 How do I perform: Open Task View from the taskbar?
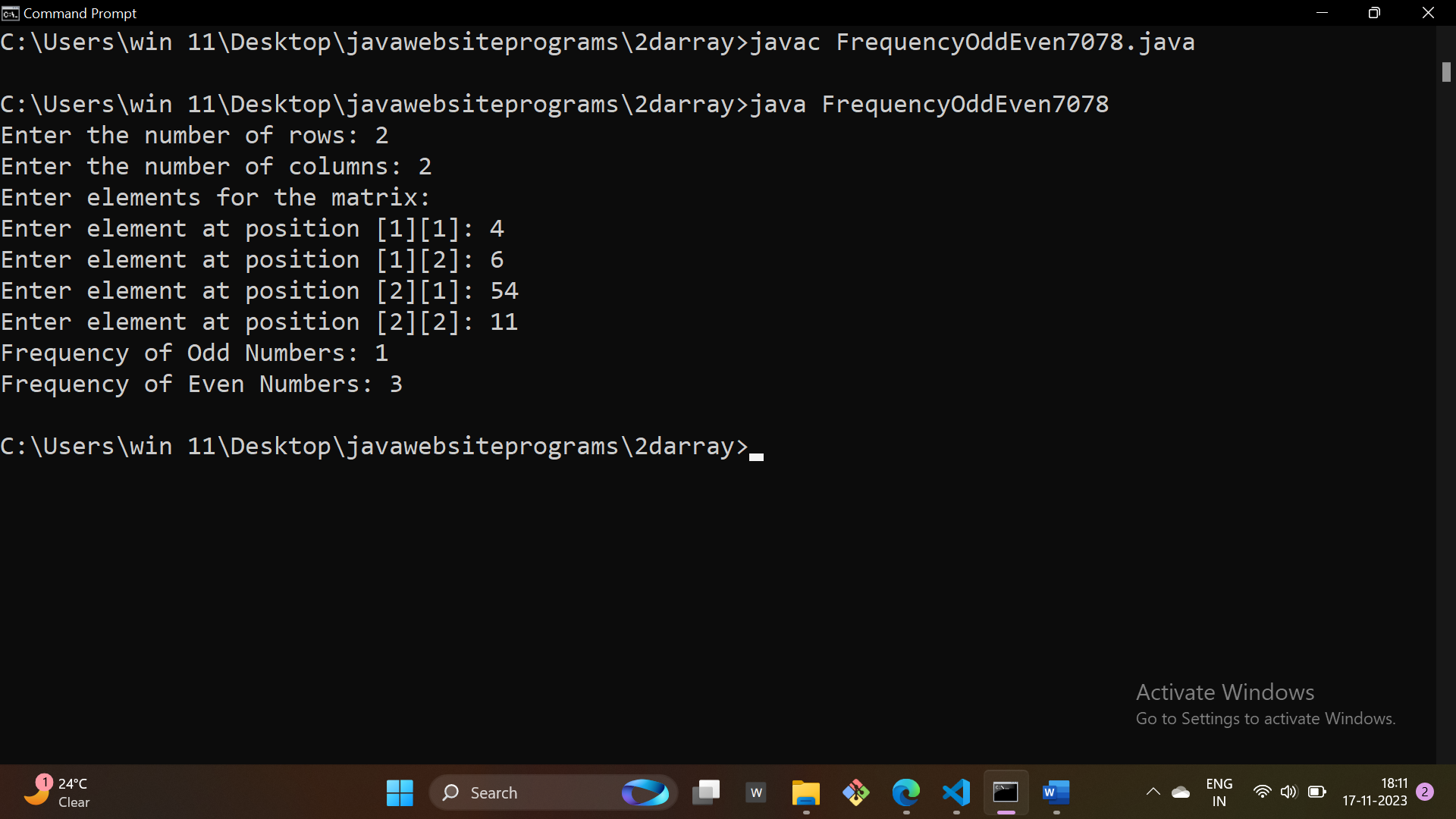(x=706, y=792)
